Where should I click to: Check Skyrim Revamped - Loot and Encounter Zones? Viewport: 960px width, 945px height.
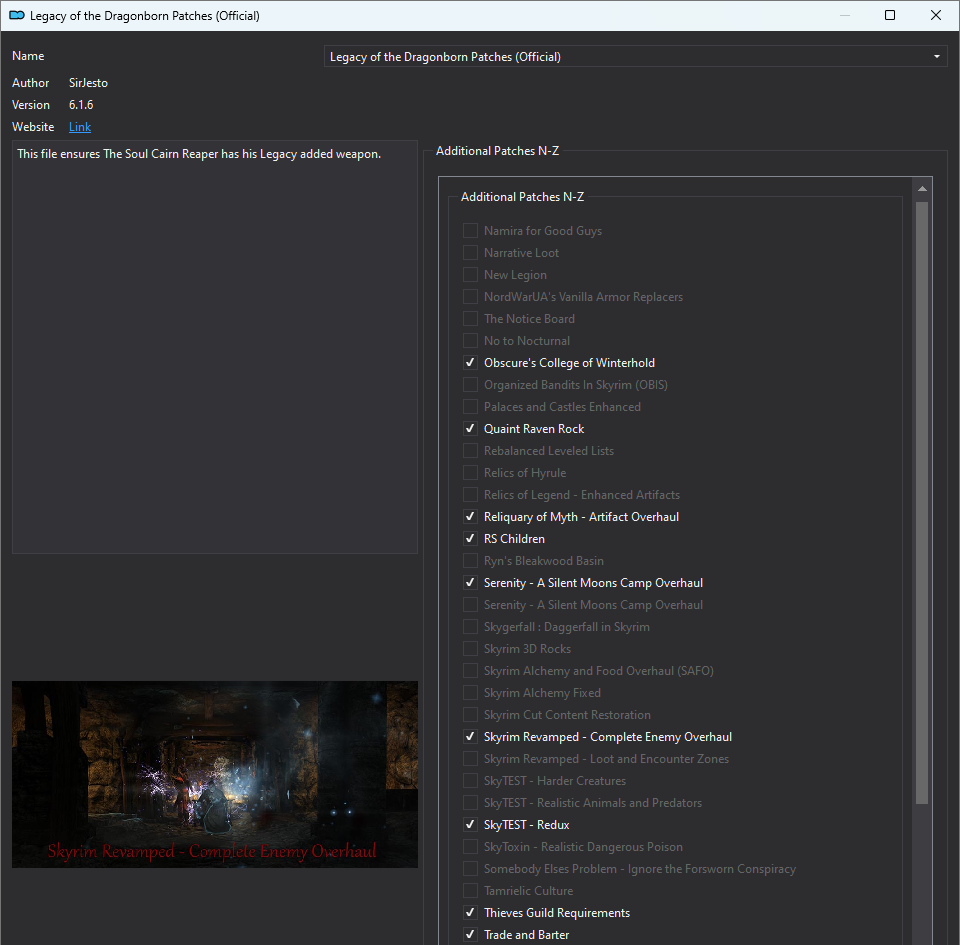pos(470,760)
